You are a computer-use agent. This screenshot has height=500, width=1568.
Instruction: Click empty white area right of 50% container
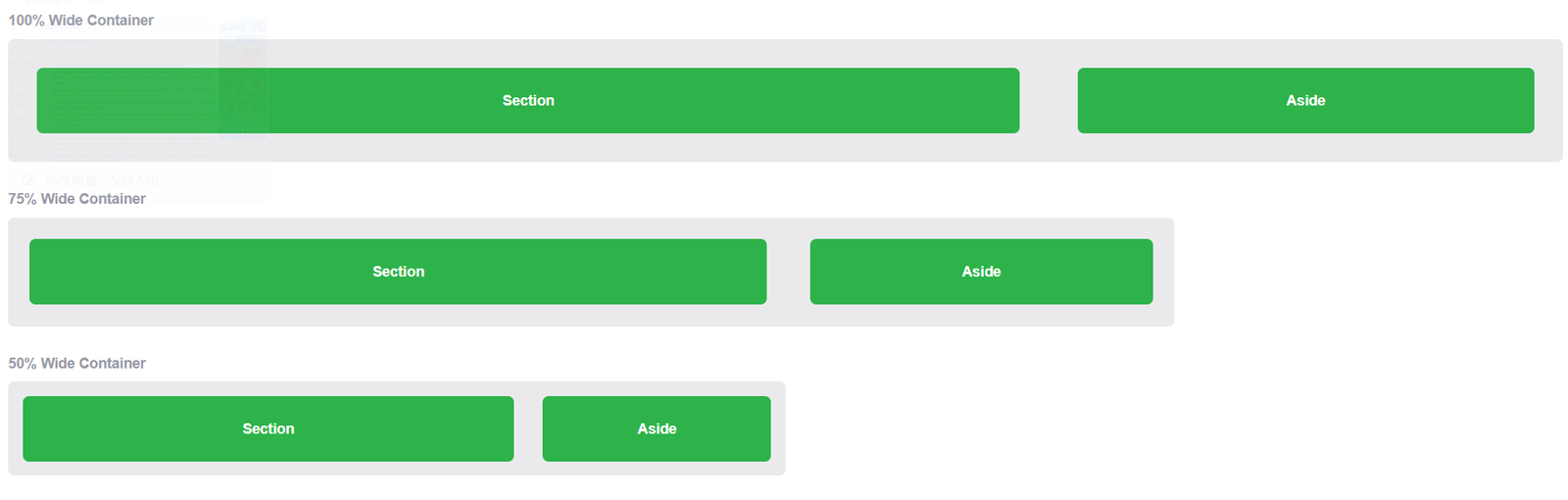pyautogui.click(x=1176, y=428)
